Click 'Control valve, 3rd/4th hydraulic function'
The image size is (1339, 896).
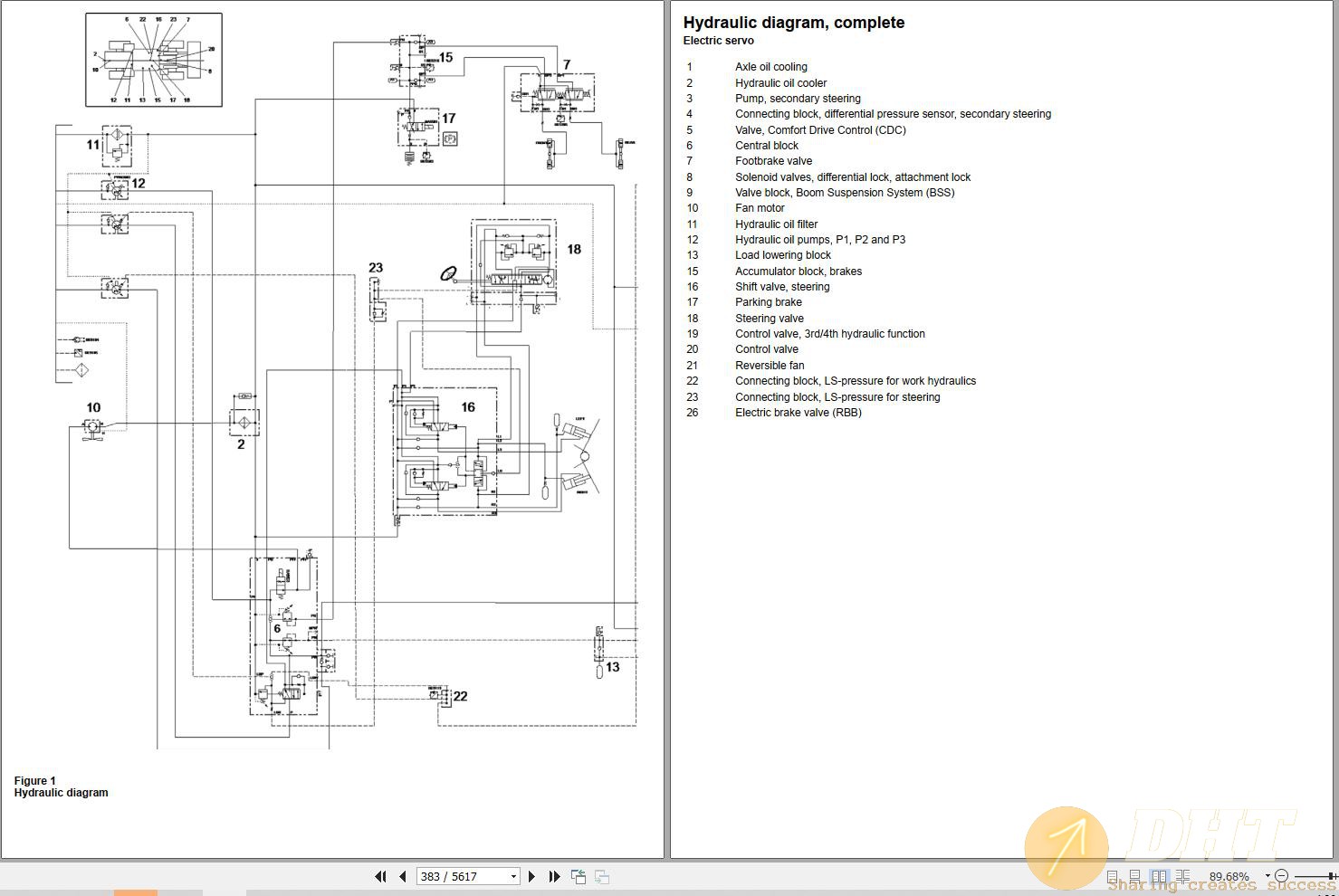point(830,334)
